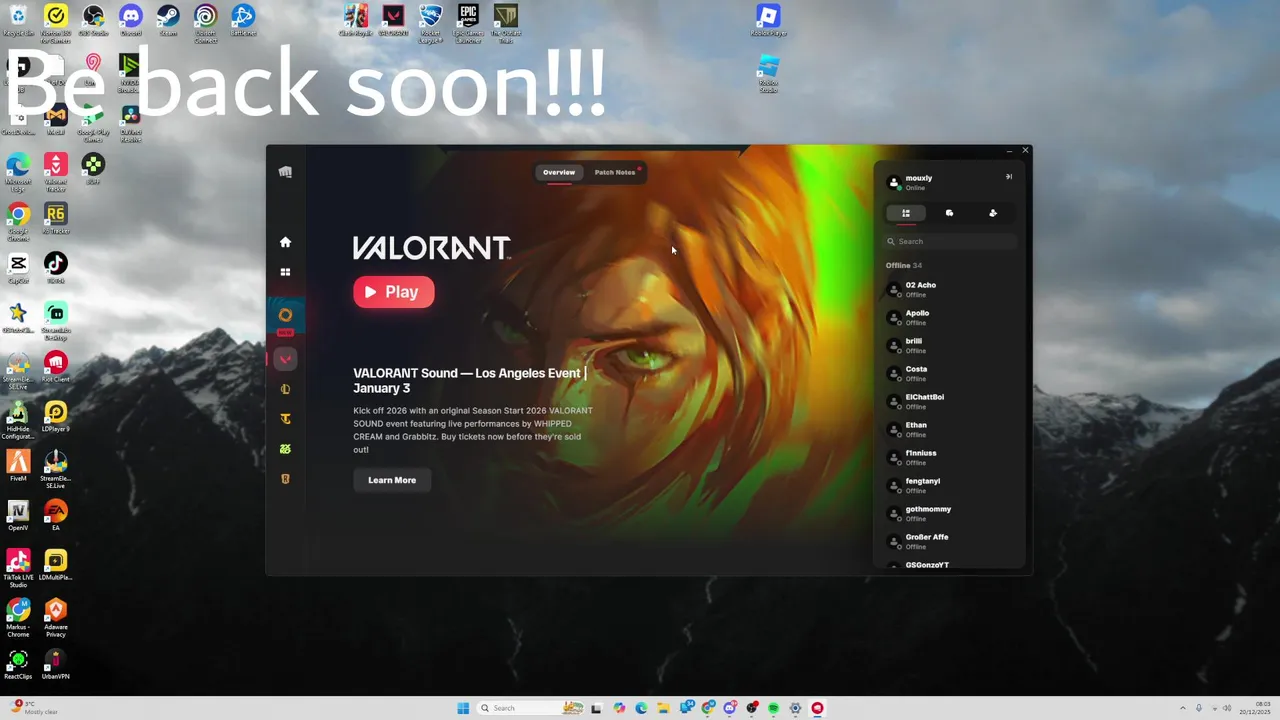Select the Overview tab

[559, 172]
